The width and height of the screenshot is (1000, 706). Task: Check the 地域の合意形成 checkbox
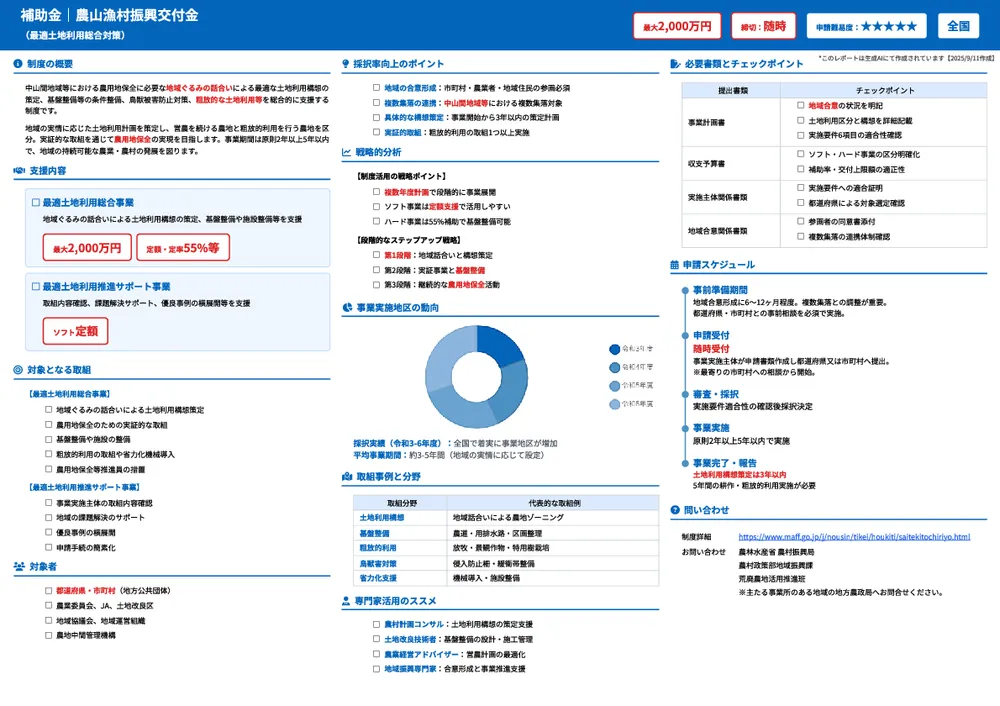[376, 88]
